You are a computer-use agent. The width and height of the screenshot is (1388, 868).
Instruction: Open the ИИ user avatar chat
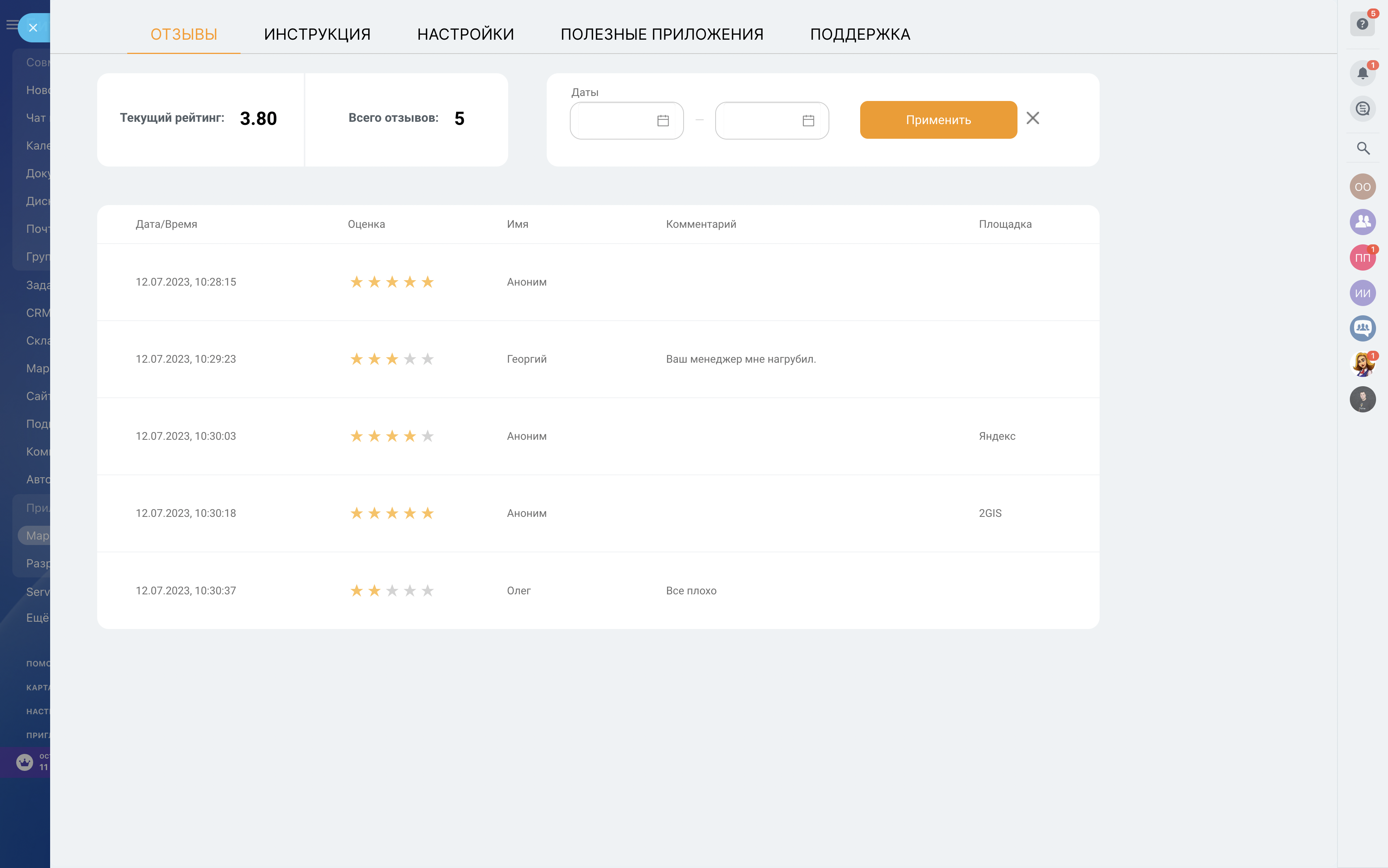[x=1362, y=293]
